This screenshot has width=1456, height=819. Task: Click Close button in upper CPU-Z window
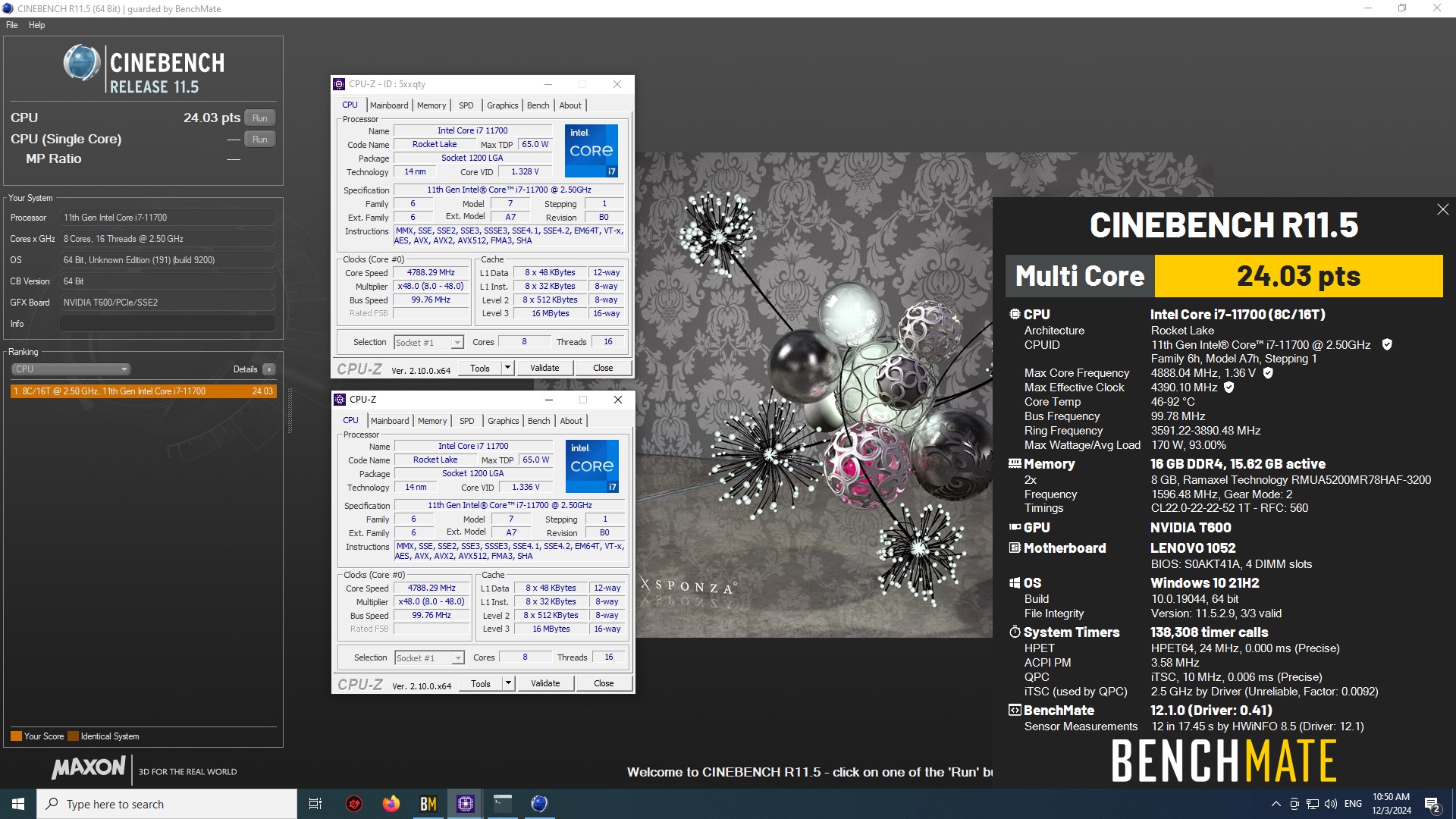[x=603, y=368]
